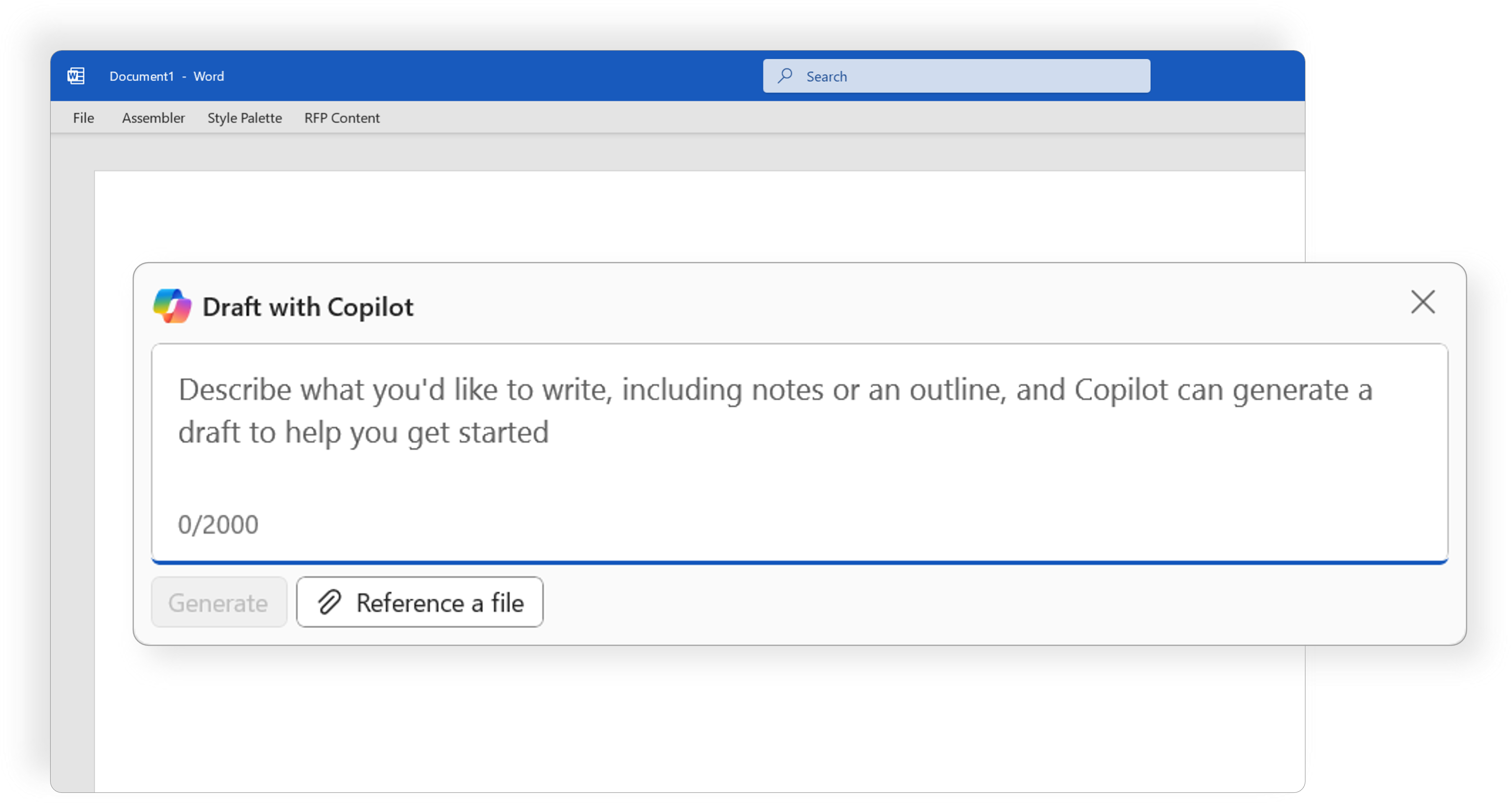This screenshot has width=1512, height=803.
Task: Click the Word app icon in title bar
Action: tap(76, 76)
